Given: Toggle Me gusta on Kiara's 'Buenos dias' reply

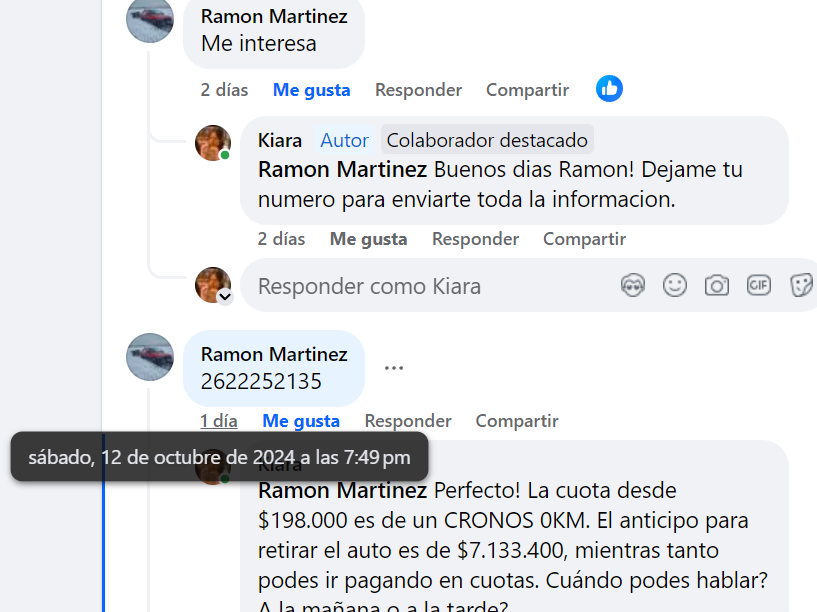Looking at the screenshot, I should point(368,239).
